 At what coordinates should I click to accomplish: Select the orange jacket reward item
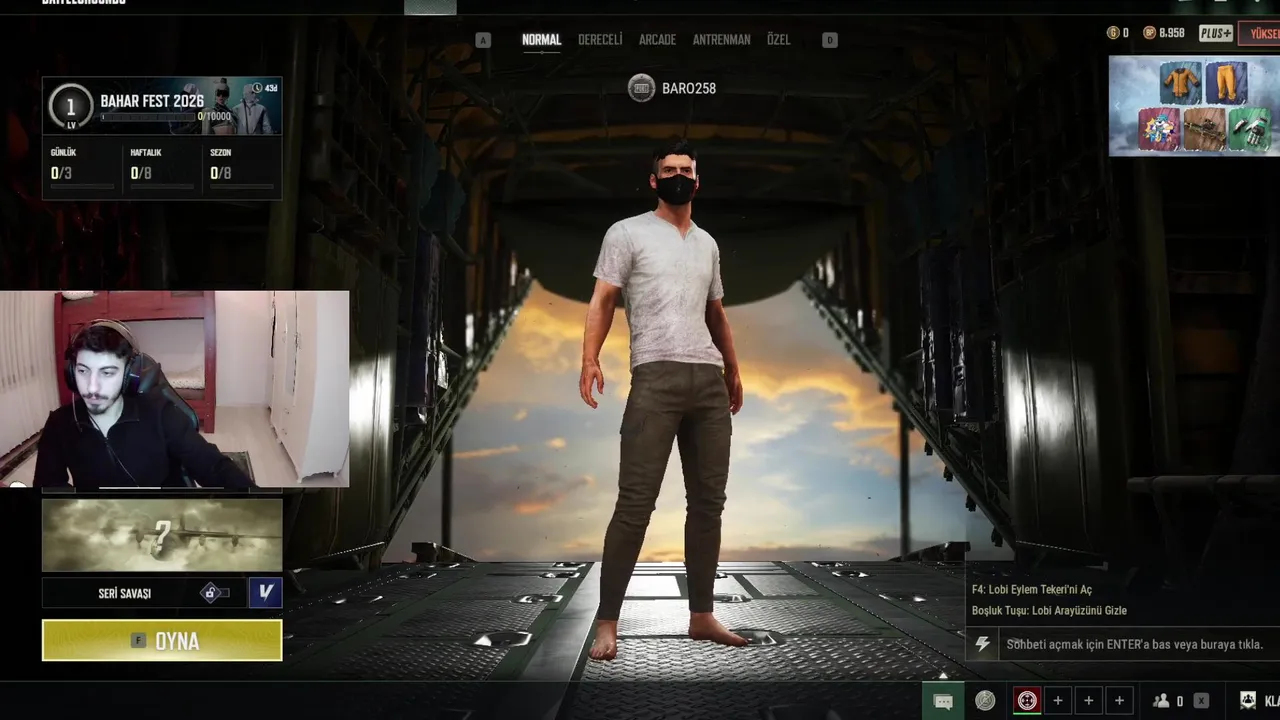pos(1181,82)
